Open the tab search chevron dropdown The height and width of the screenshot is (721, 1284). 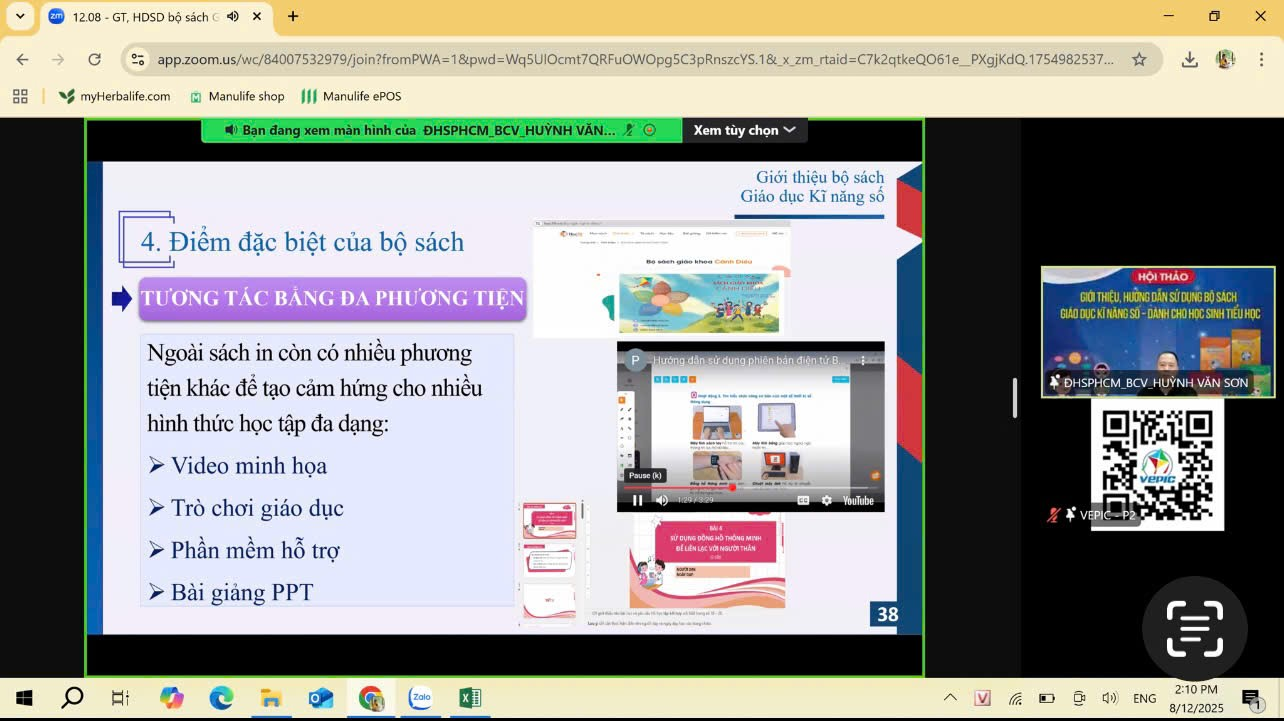coord(20,17)
